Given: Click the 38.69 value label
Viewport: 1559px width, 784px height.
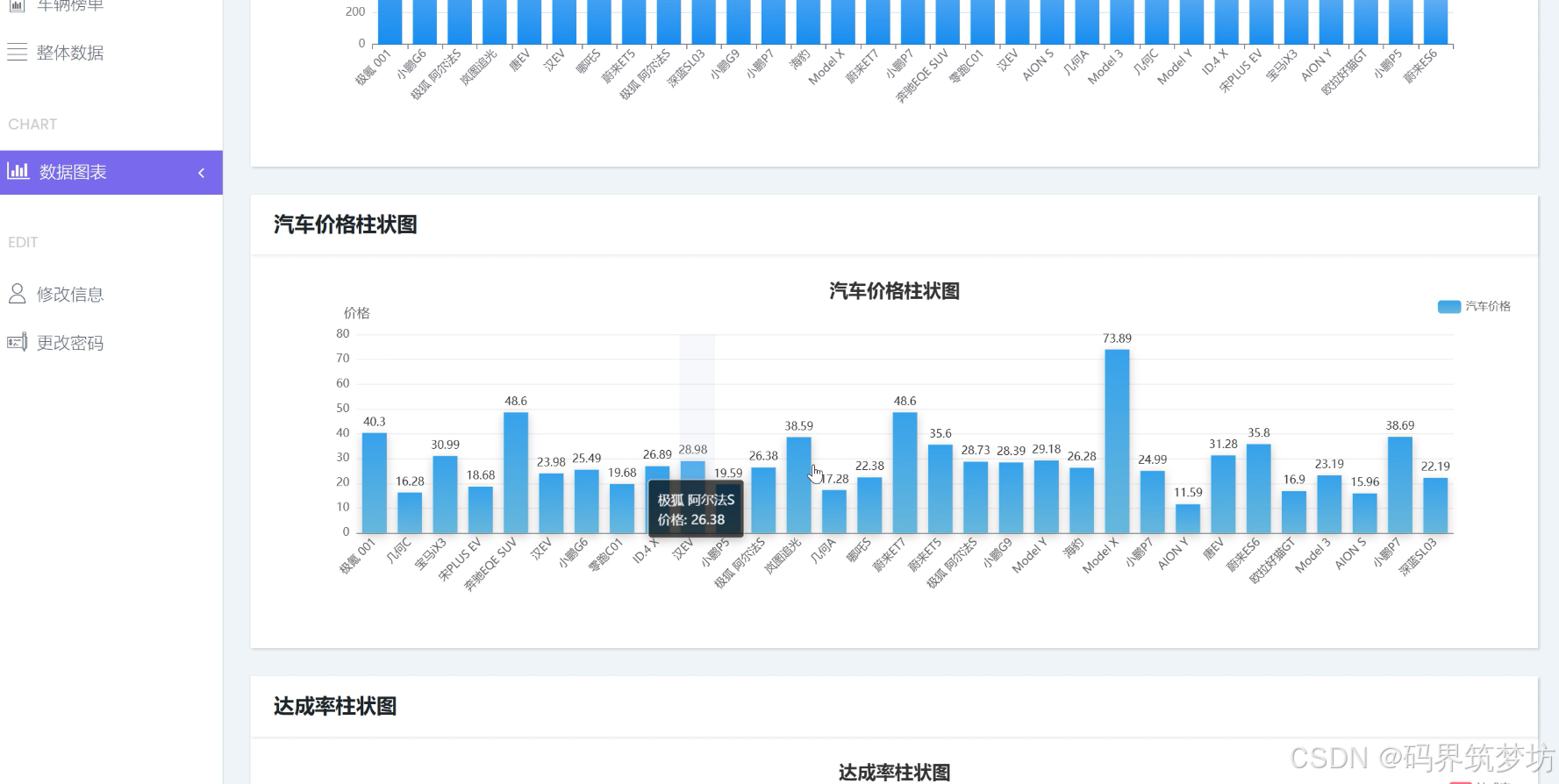Looking at the screenshot, I should pyautogui.click(x=1400, y=425).
